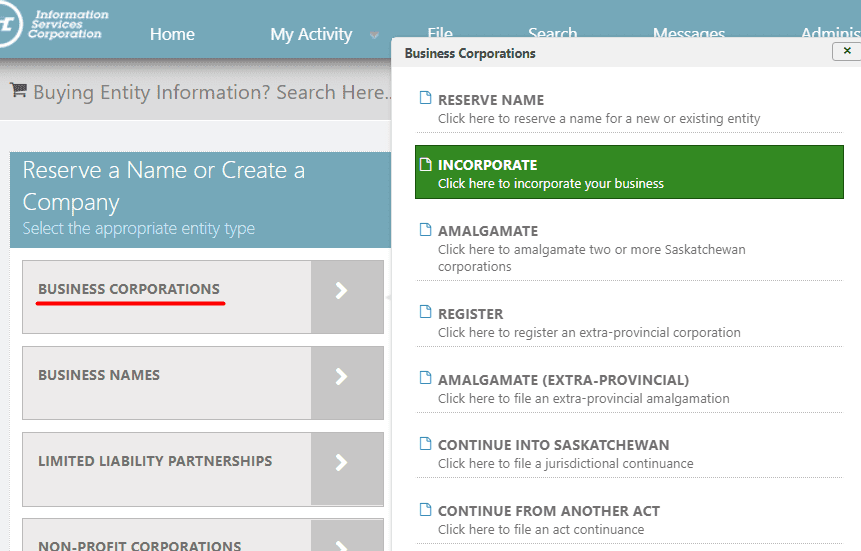This screenshot has height=551, width=861.
Task: Click 'Click here to file a jurisdictional continuance'
Action: (x=566, y=464)
